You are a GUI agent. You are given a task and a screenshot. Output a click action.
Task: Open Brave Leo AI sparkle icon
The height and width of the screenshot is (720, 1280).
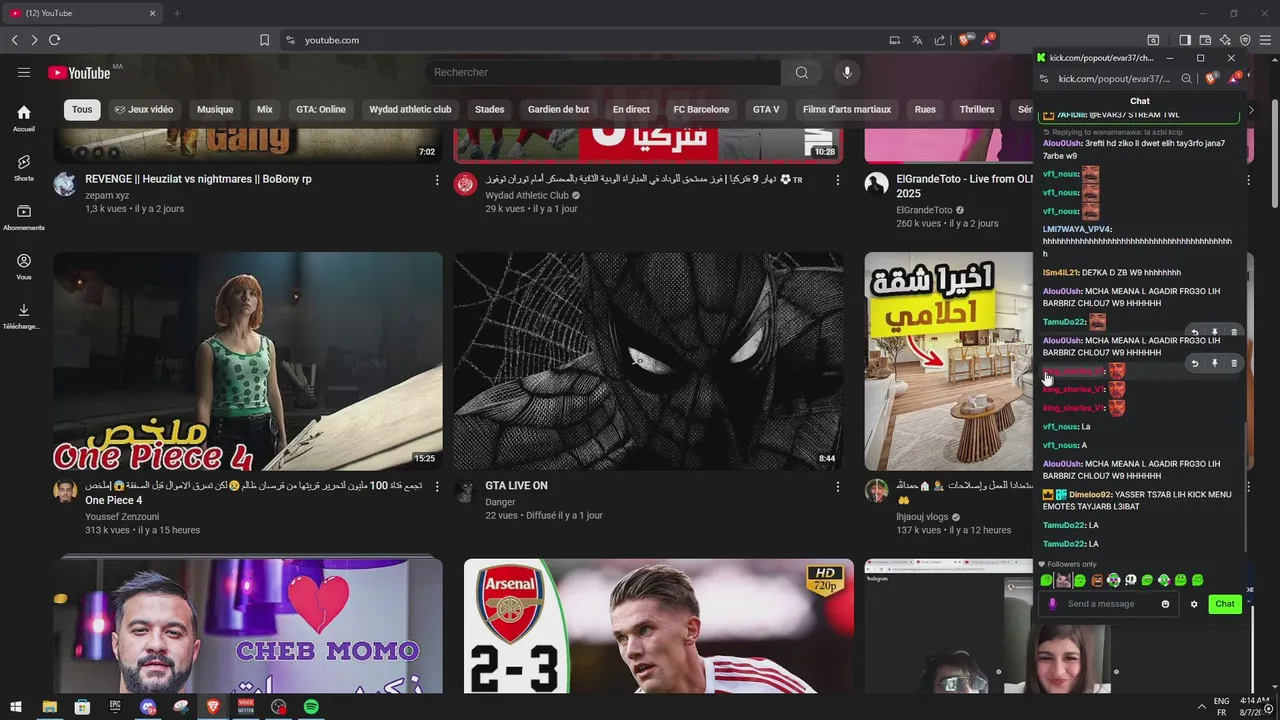click(1225, 40)
